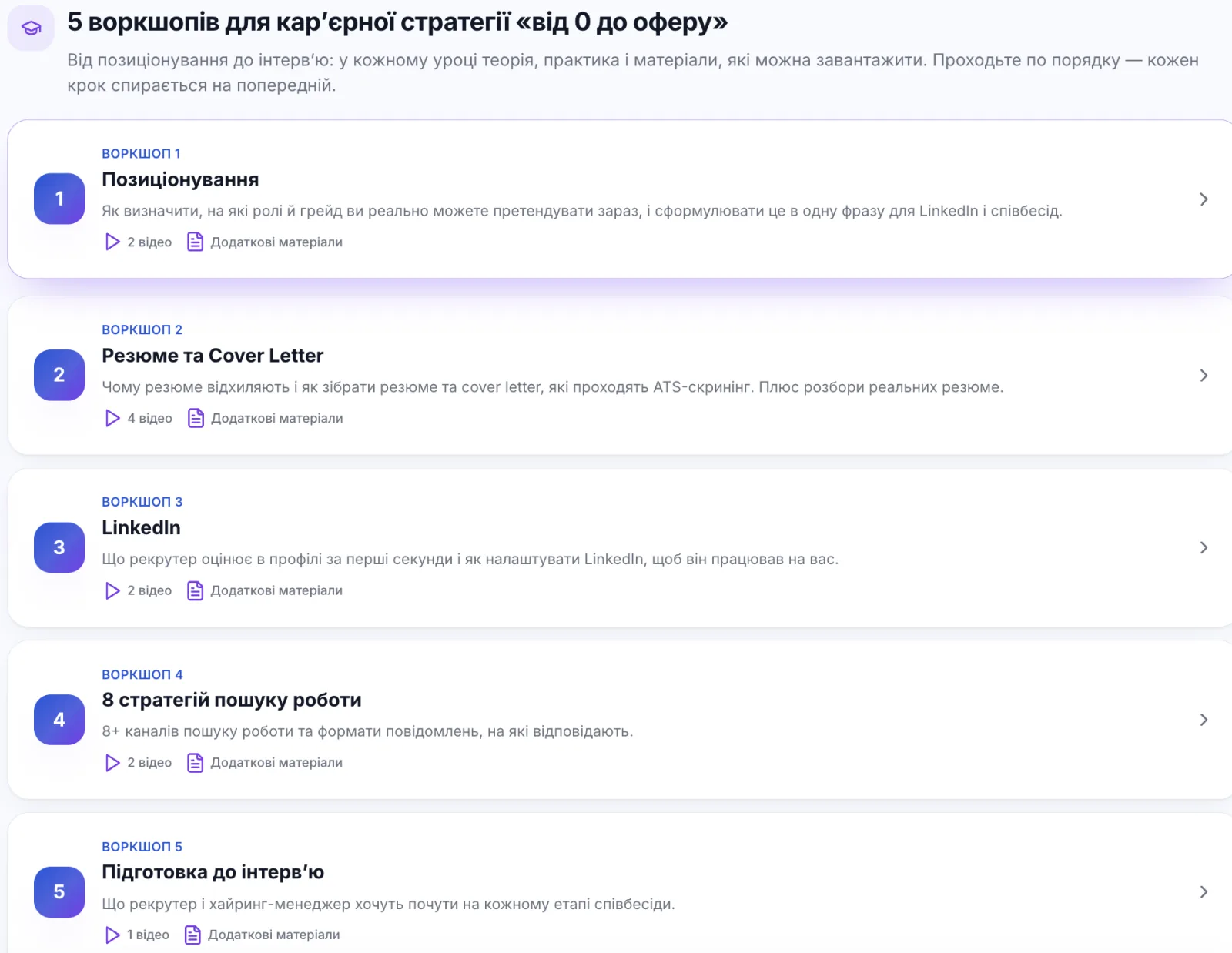Click 'Додаткові матеріали' in Позиціонування card
Screen dimensions: 1232x953
coord(276,242)
